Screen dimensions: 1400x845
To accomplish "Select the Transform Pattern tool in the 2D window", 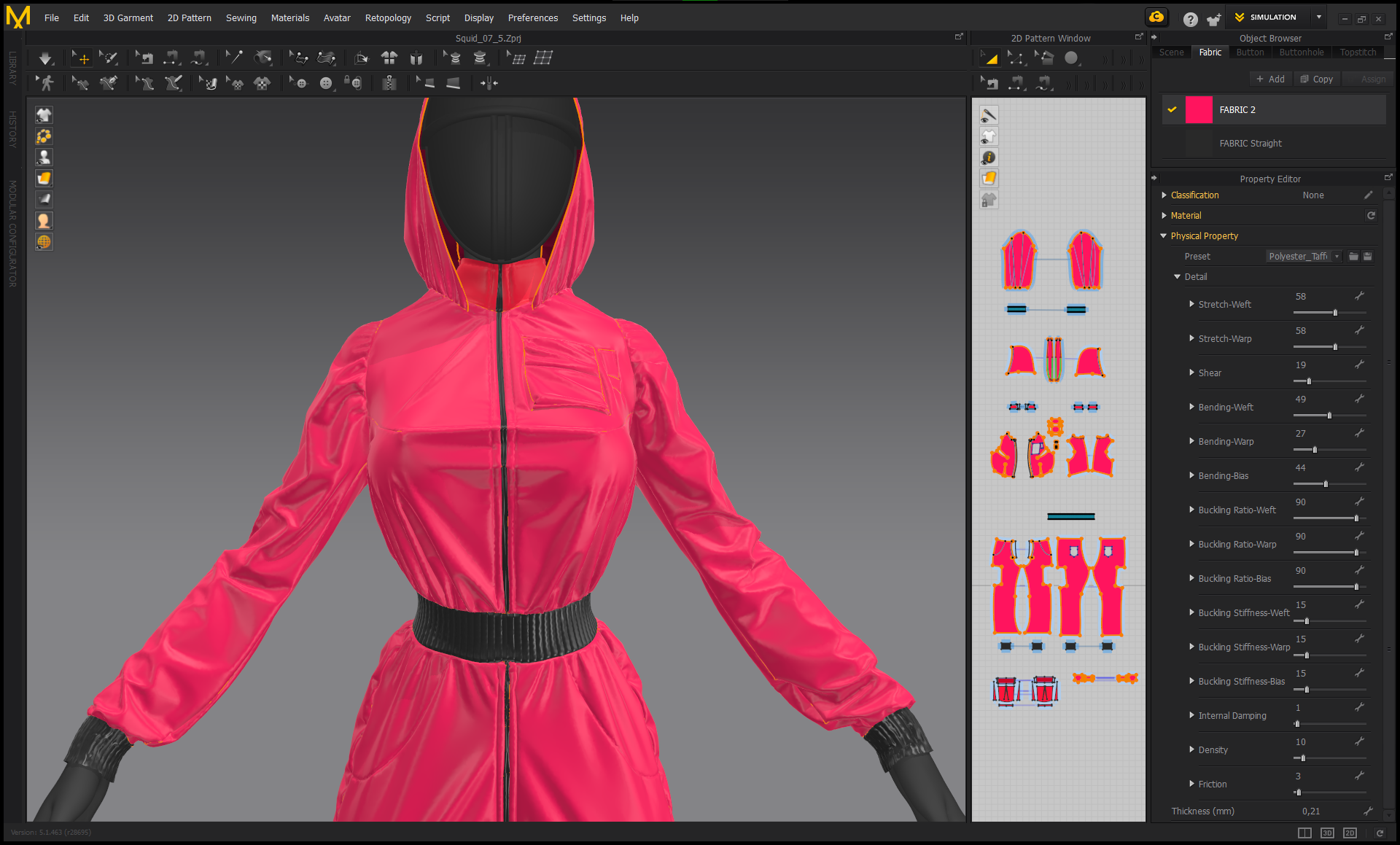I will [x=989, y=58].
